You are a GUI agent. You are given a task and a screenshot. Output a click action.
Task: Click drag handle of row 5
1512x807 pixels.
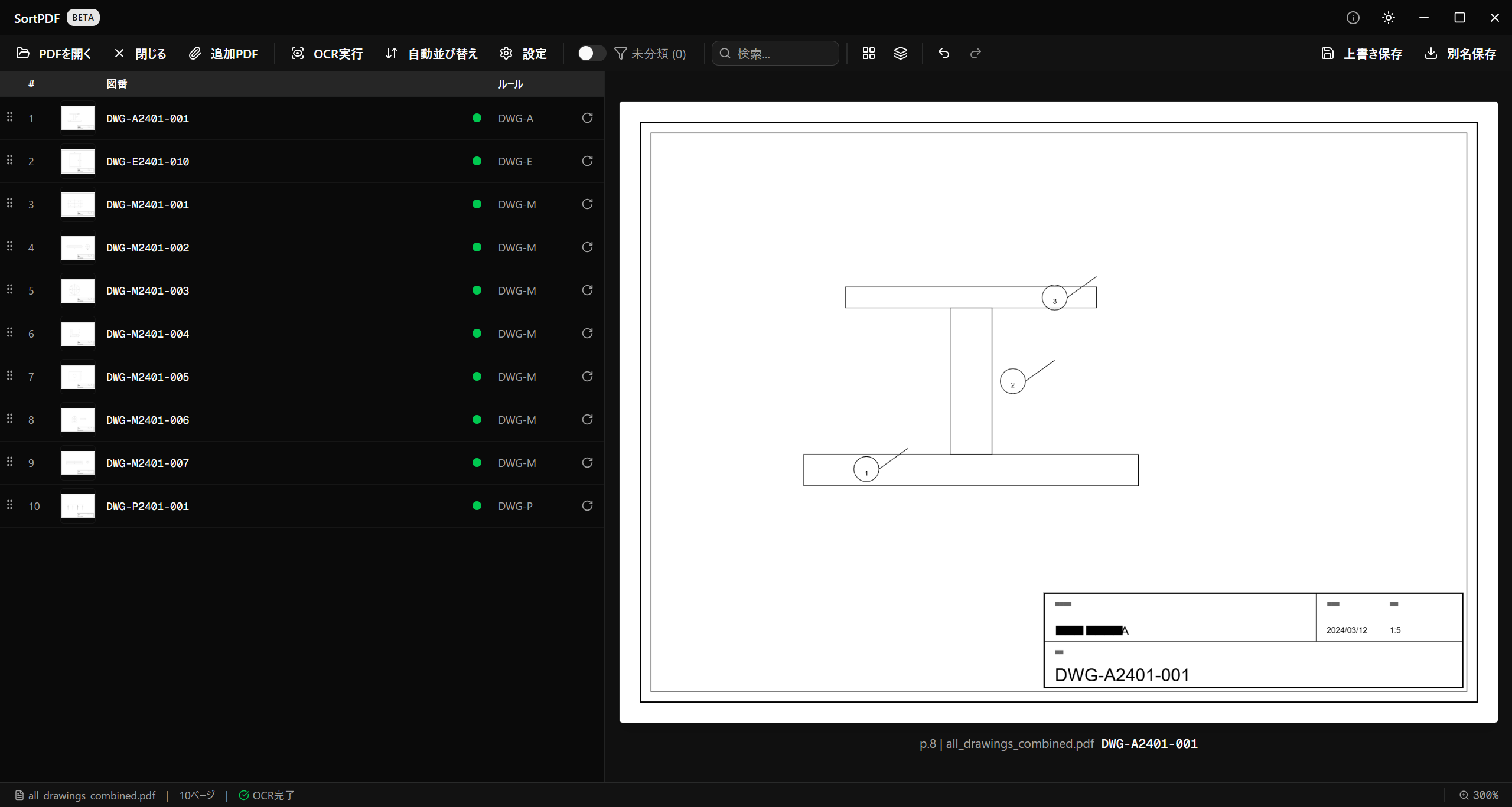[x=9, y=289]
